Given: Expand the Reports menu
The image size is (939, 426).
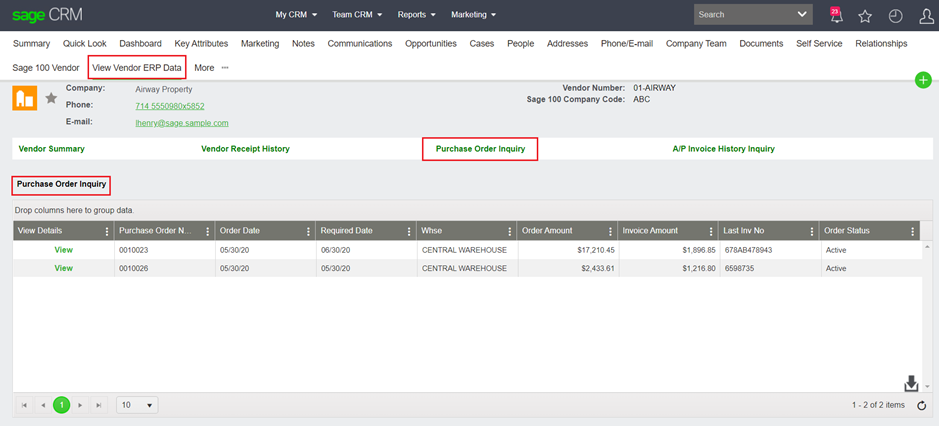Looking at the screenshot, I should click(417, 15).
